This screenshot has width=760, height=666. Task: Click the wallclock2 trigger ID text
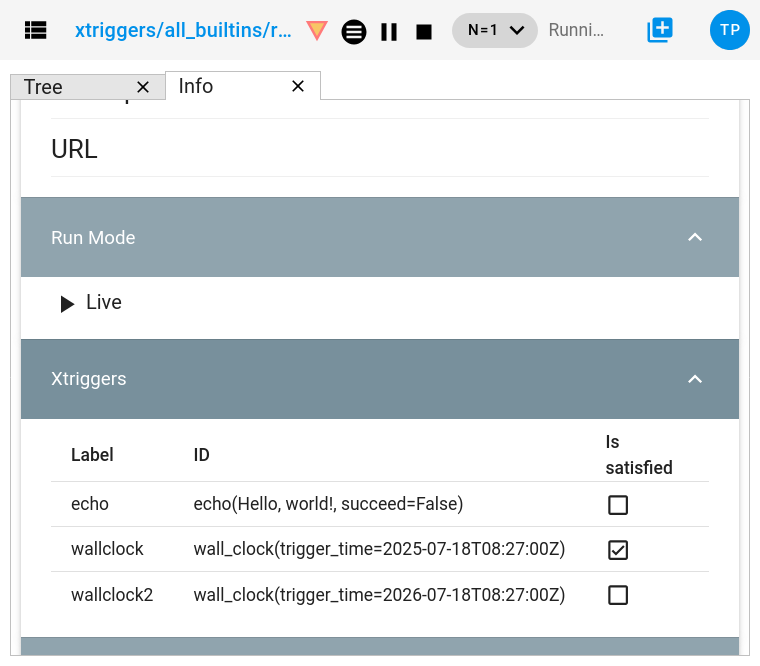(379, 595)
